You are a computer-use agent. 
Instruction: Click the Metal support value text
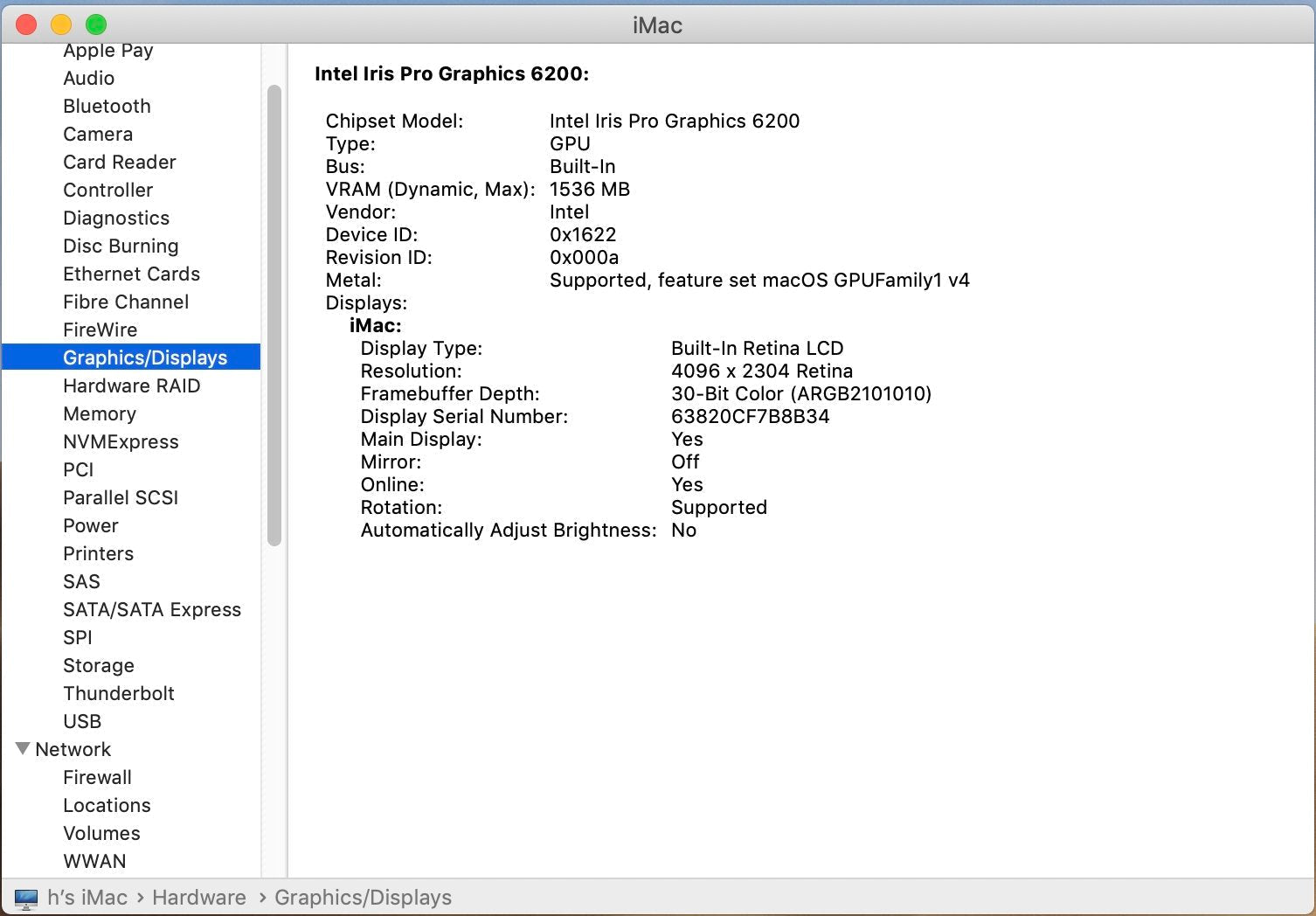point(759,280)
